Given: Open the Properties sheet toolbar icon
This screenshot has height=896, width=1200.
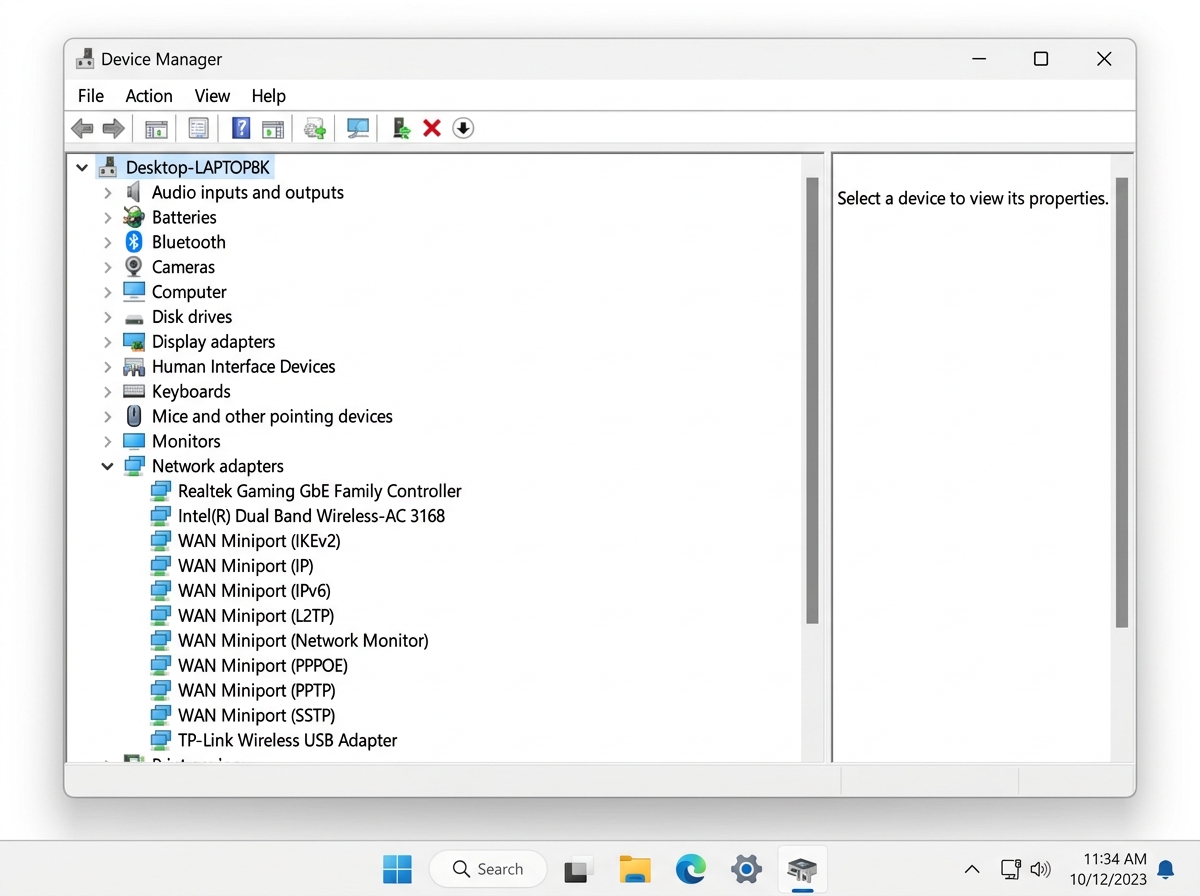Looking at the screenshot, I should pyautogui.click(x=198, y=128).
